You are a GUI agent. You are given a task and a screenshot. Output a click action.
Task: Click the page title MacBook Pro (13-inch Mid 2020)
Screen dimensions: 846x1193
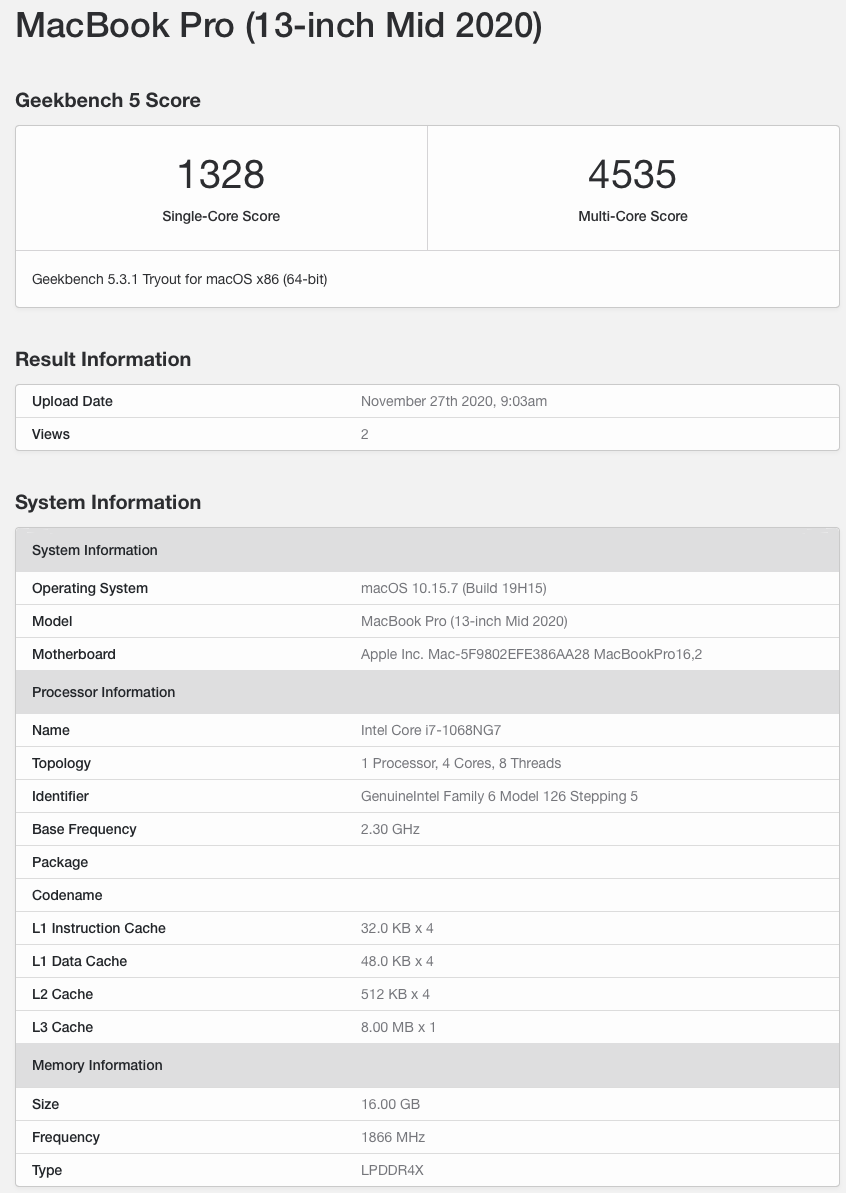278,25
